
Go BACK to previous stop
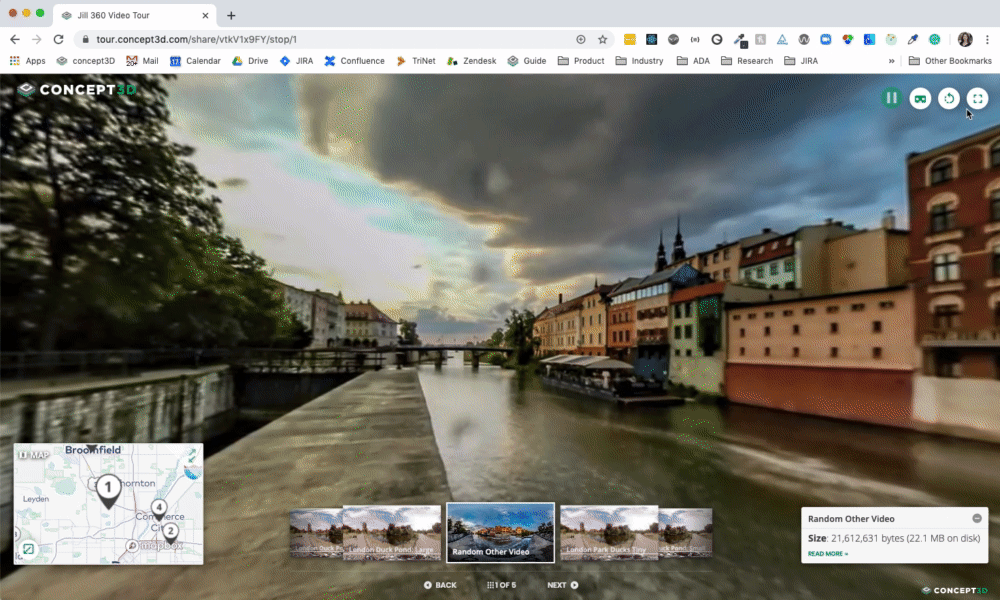point(440,585)
